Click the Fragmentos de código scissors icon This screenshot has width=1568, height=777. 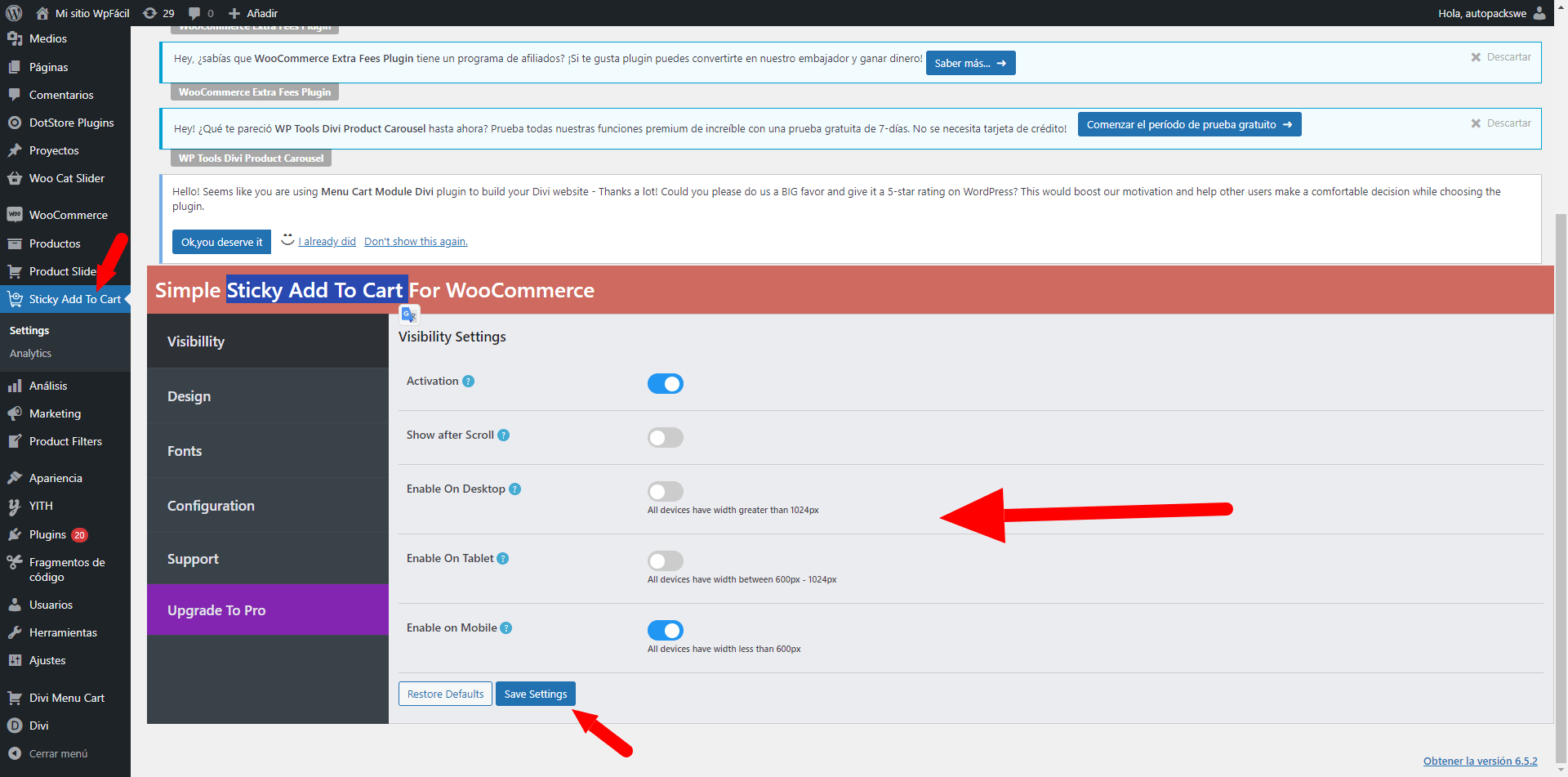click(15, 562)
